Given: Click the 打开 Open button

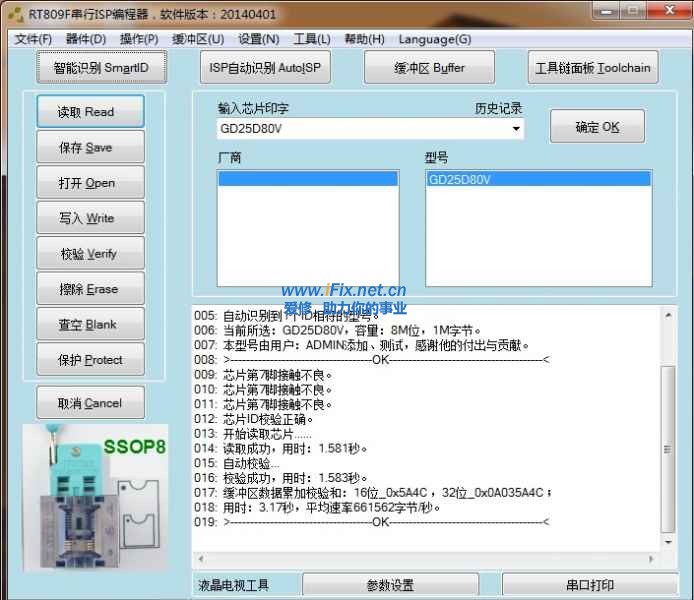Looking at the screenshot, I should click(90, 182).
